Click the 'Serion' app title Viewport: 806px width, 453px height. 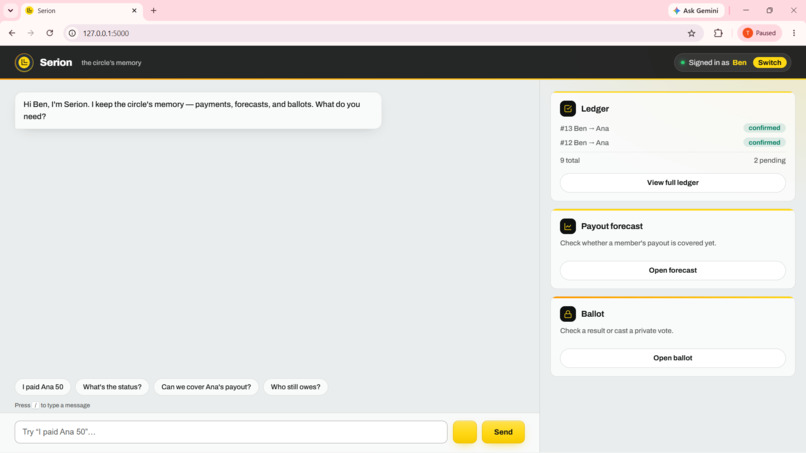56,63
